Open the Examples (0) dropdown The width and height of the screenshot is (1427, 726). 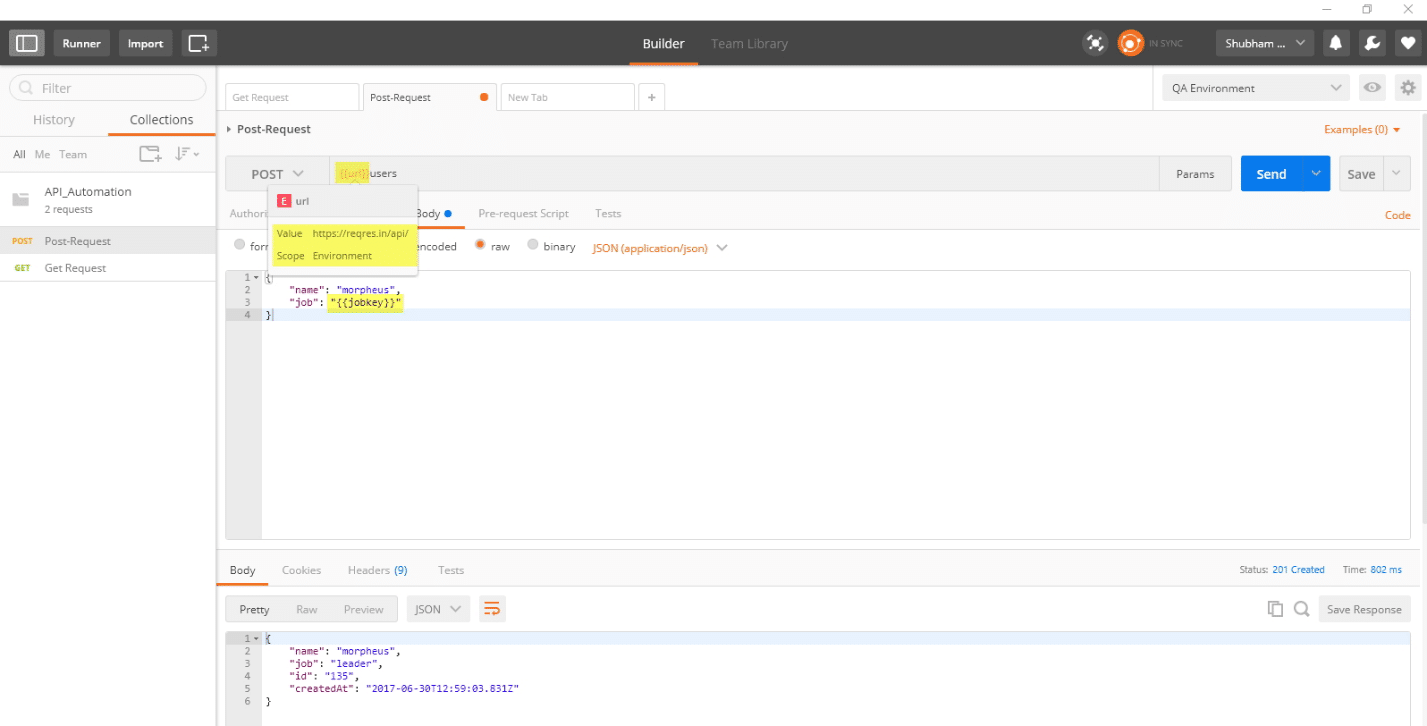pyautogui.click(x=1362, y=129)
